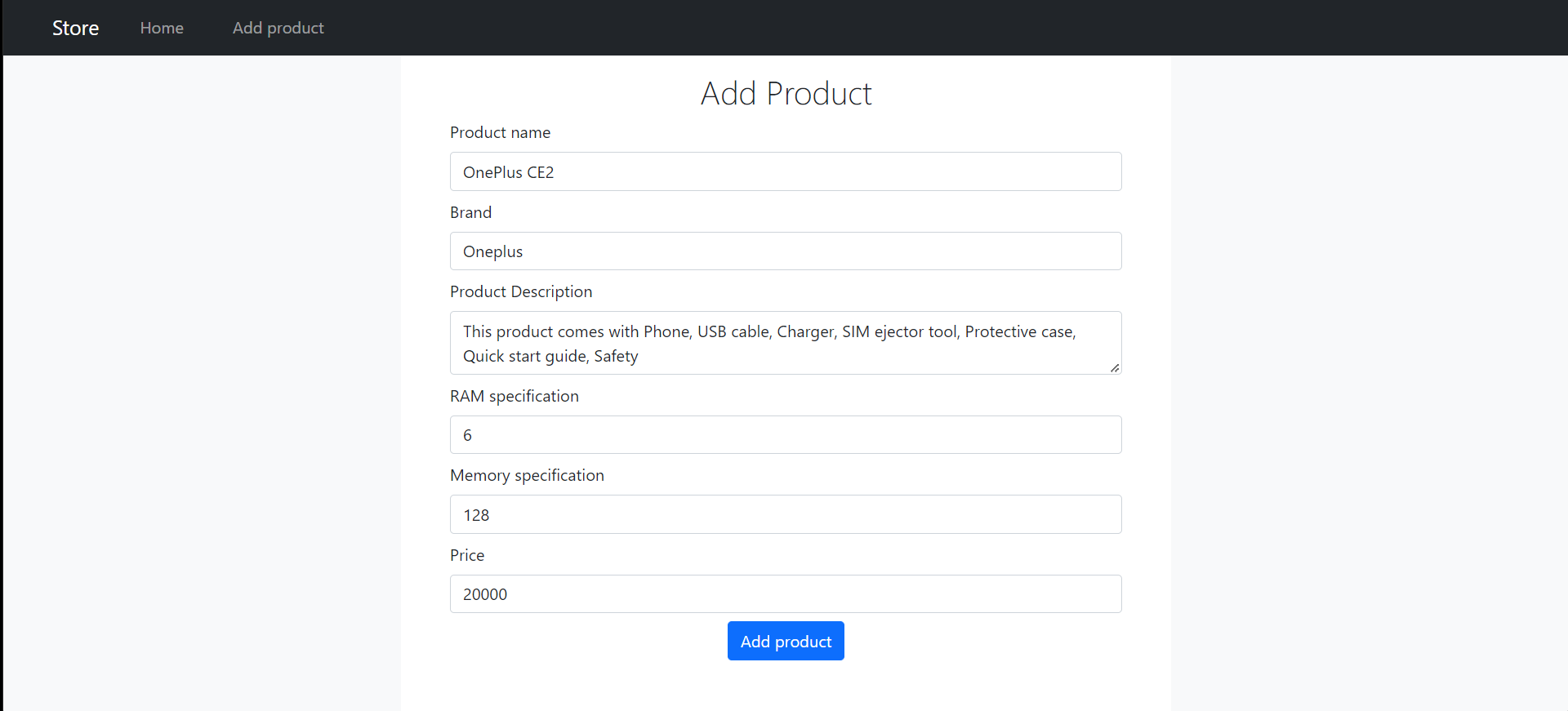Click the RAM specification label
Screen dimensions: 1568x711
514,396
